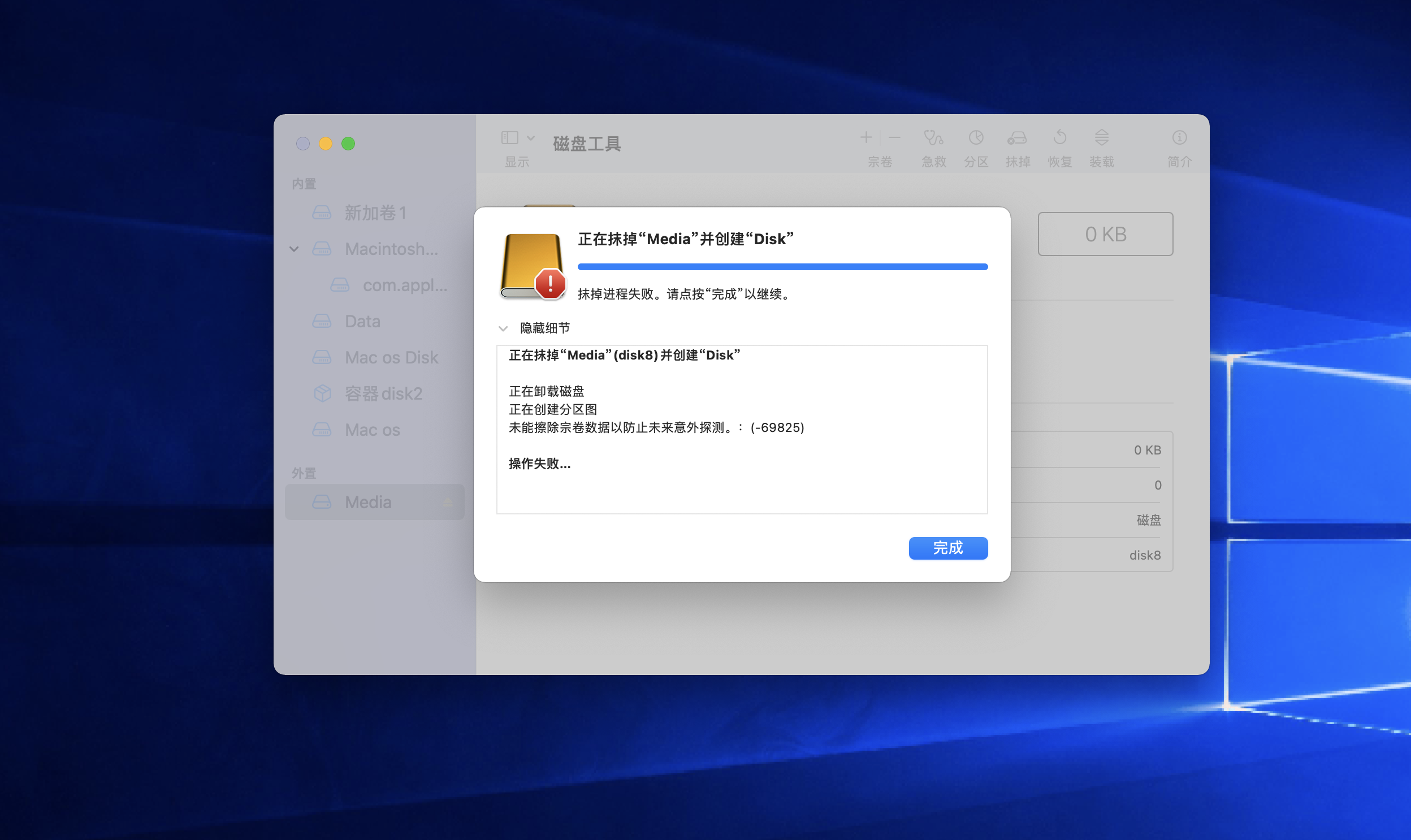Open the Info panel icon

[1180, 137]
